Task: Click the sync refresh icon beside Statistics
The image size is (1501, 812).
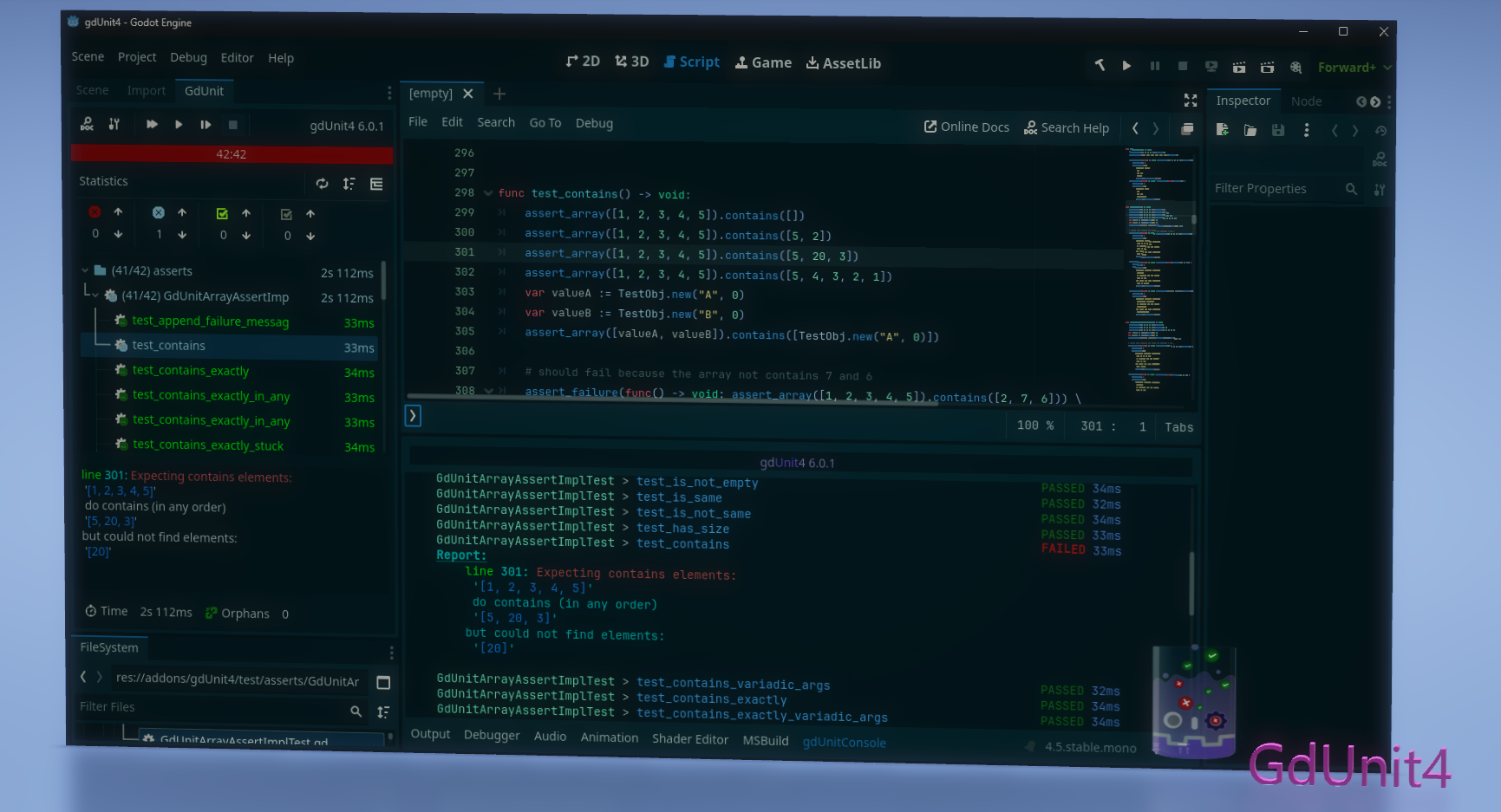Action: 322,184
